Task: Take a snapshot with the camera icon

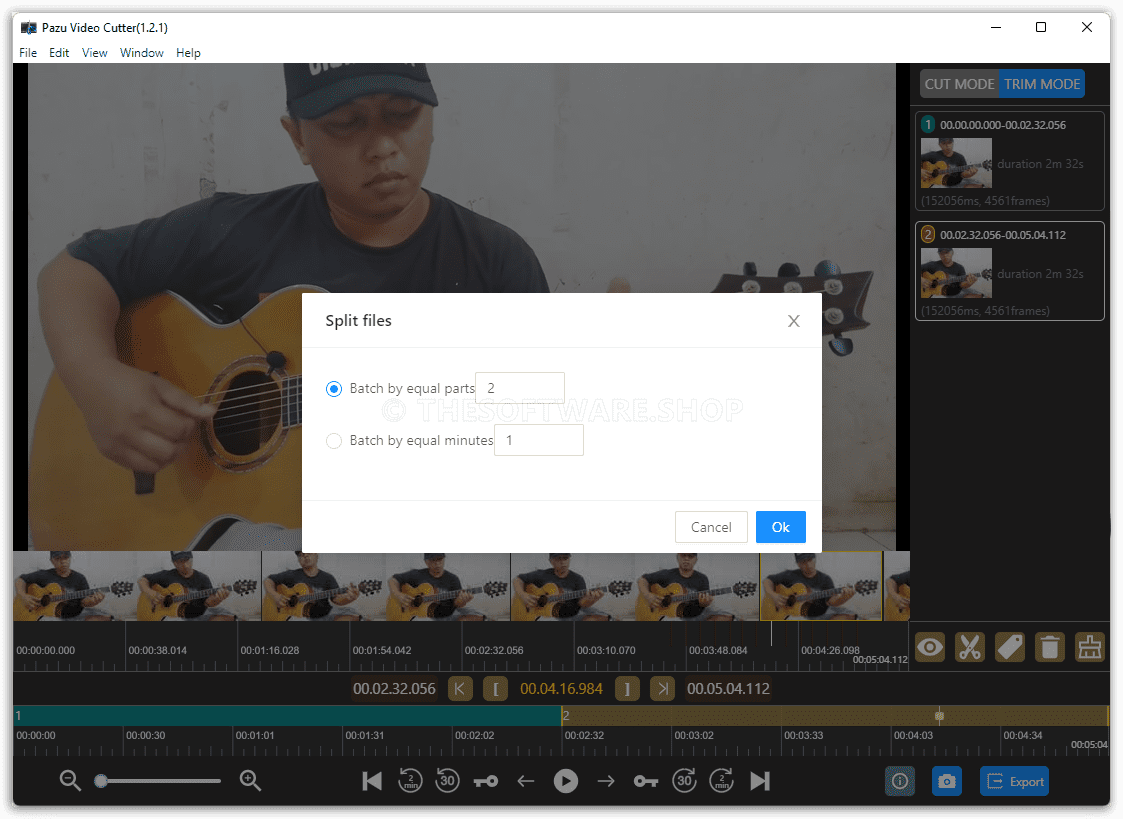Action: 947,781
